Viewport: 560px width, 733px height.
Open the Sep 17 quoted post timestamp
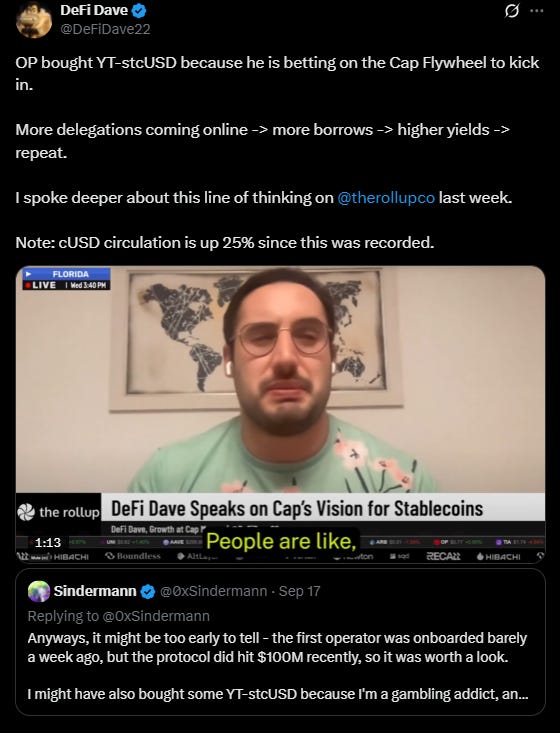click(299, 591)
